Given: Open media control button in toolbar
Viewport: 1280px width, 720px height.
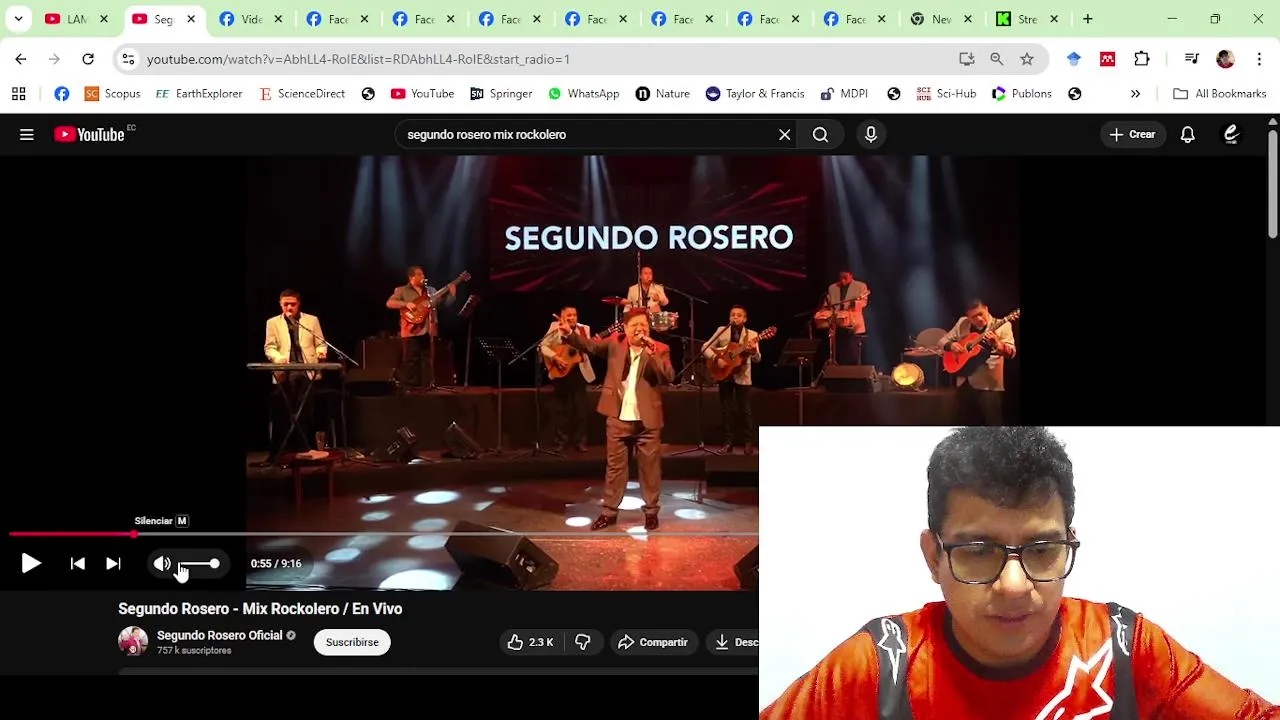Looking at the screenshot, I should click(1191, 59).
